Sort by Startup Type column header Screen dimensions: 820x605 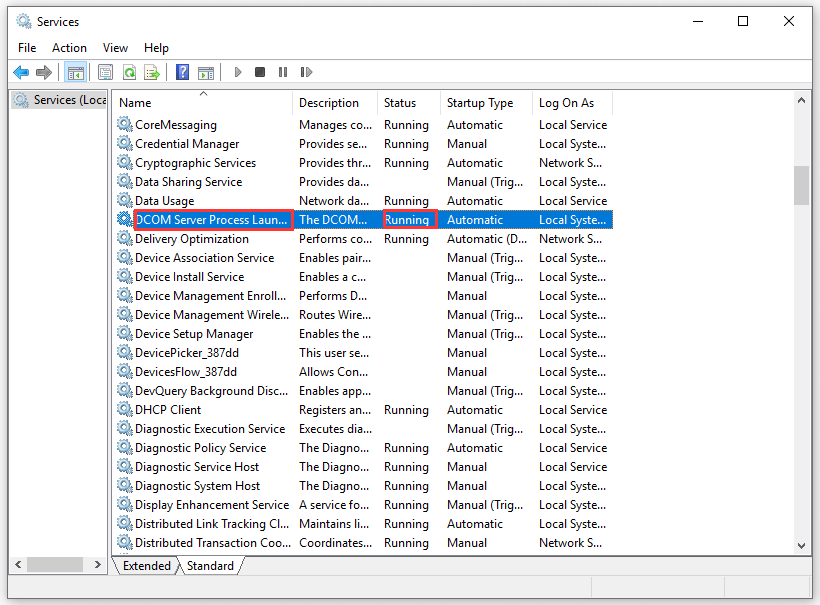pyautogui.click(x=486, y=103)
